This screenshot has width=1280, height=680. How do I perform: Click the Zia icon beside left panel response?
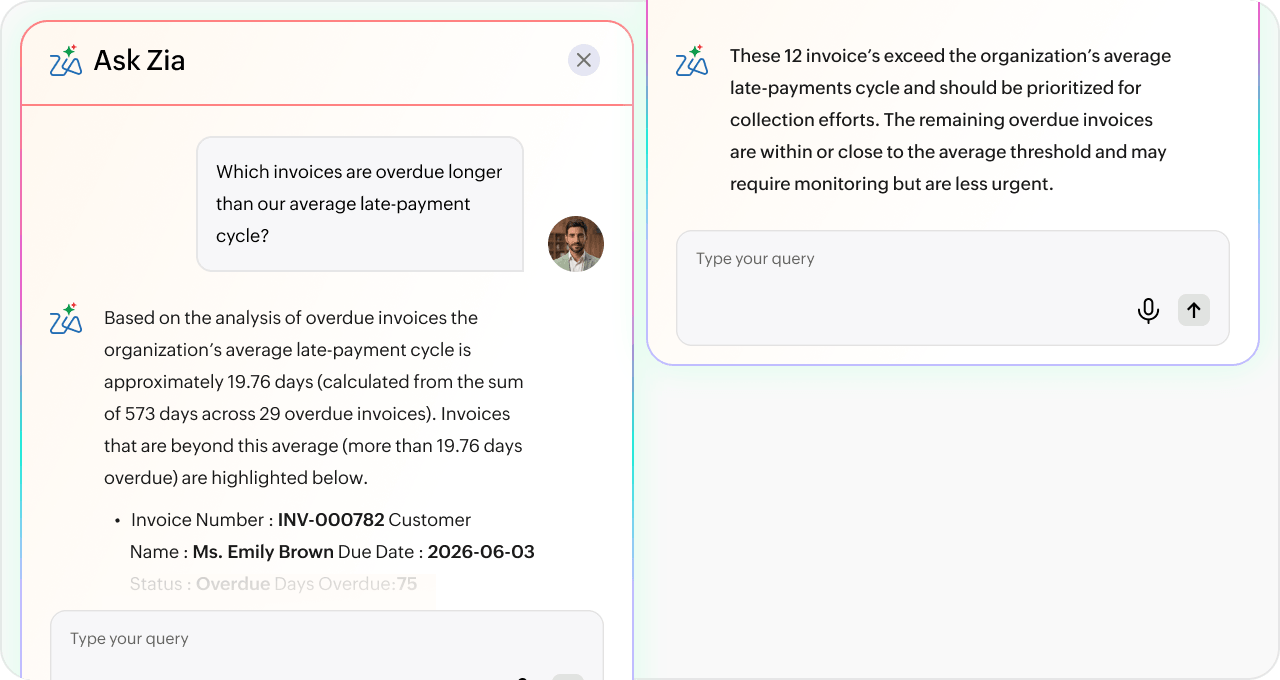(x=66, y=318)
